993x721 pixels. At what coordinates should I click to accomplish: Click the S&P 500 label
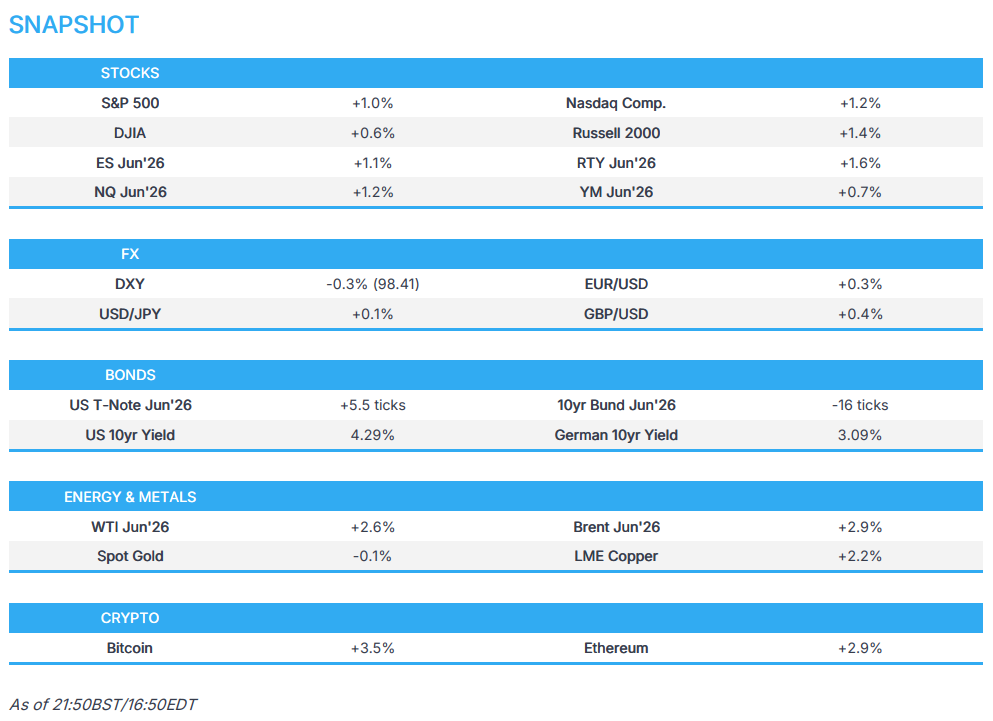tap(130, 103)
